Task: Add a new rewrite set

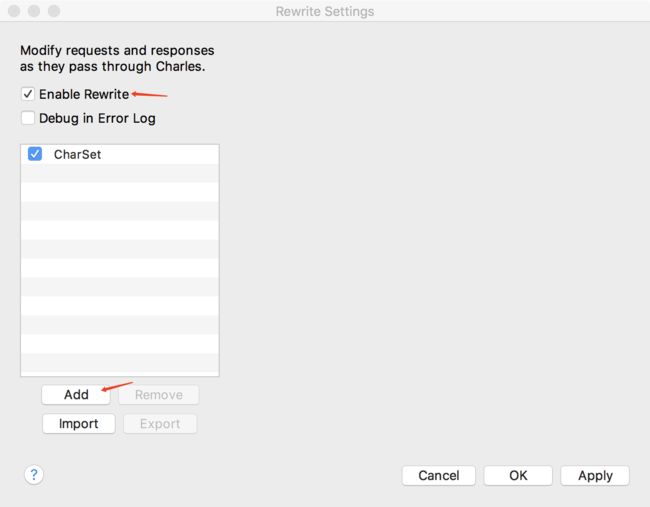Action: 76,394
